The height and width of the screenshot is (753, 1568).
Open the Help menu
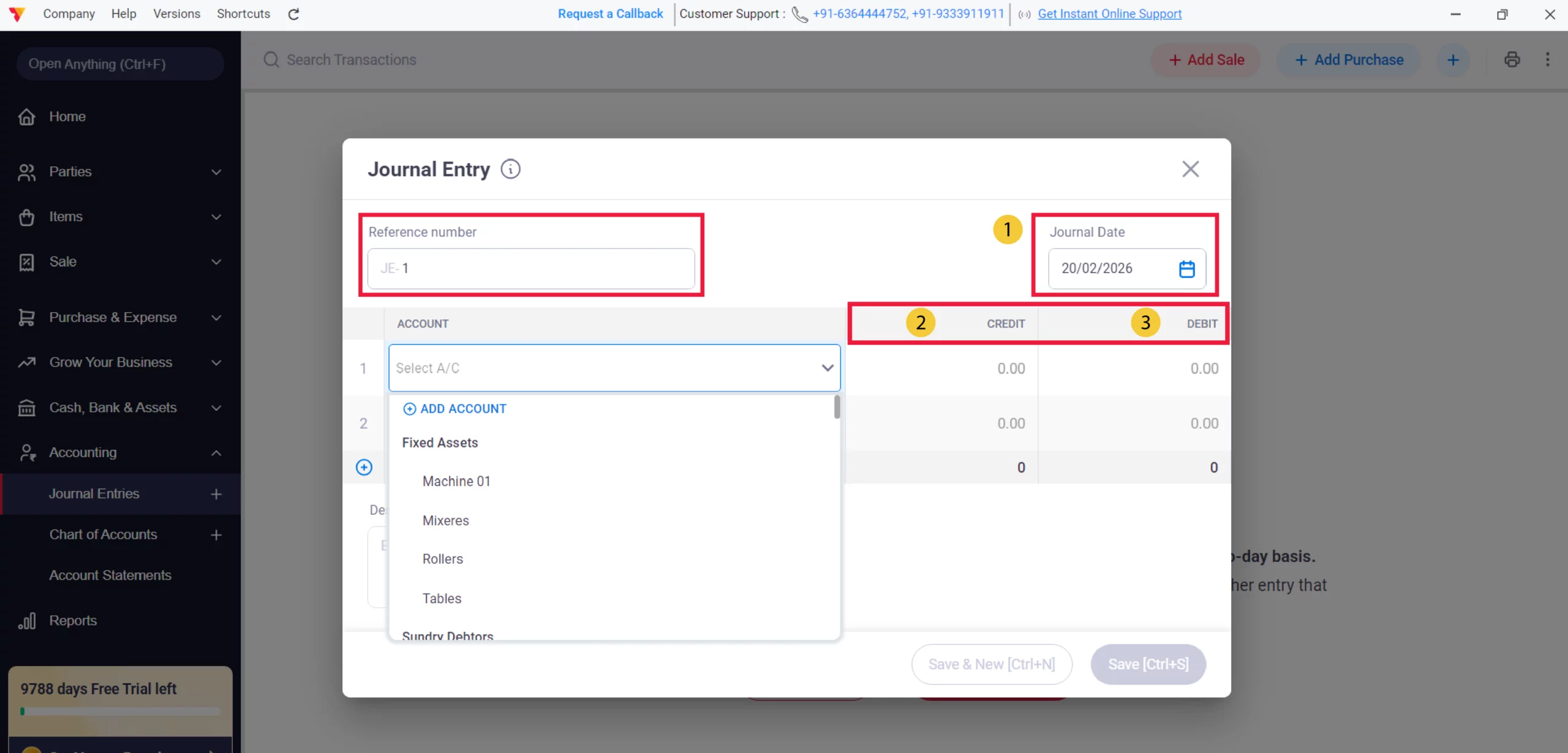point(123,13)
